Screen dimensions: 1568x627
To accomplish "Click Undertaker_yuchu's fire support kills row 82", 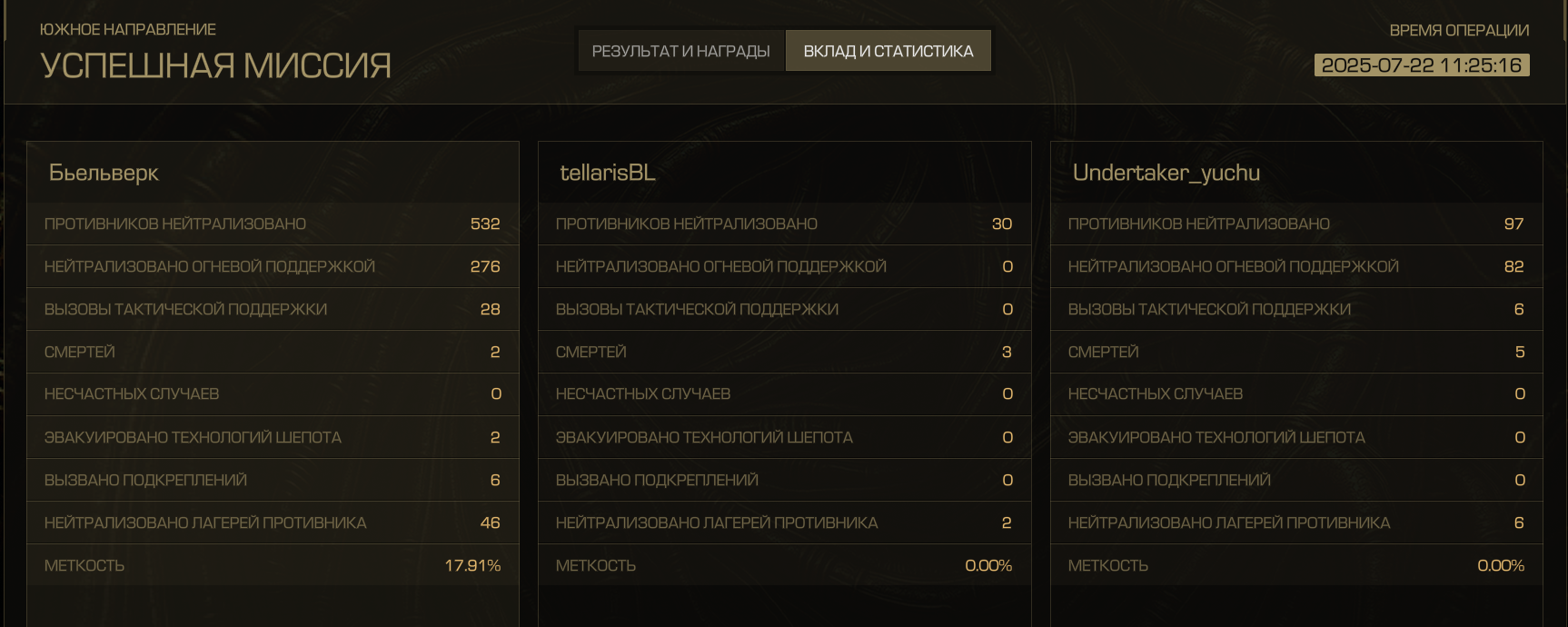I will [1296, 266].
